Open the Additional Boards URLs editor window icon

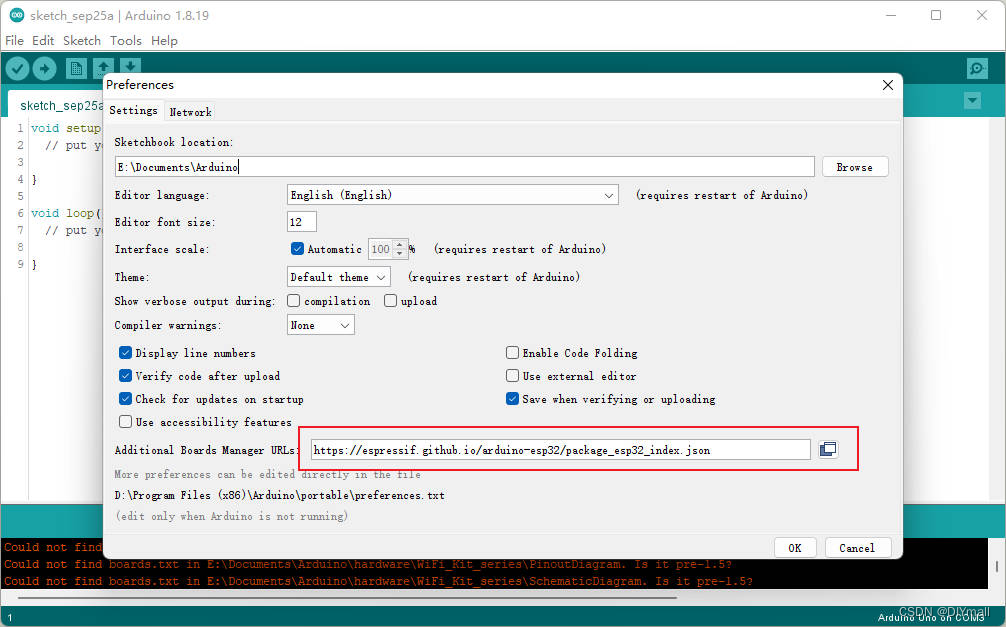828,449
